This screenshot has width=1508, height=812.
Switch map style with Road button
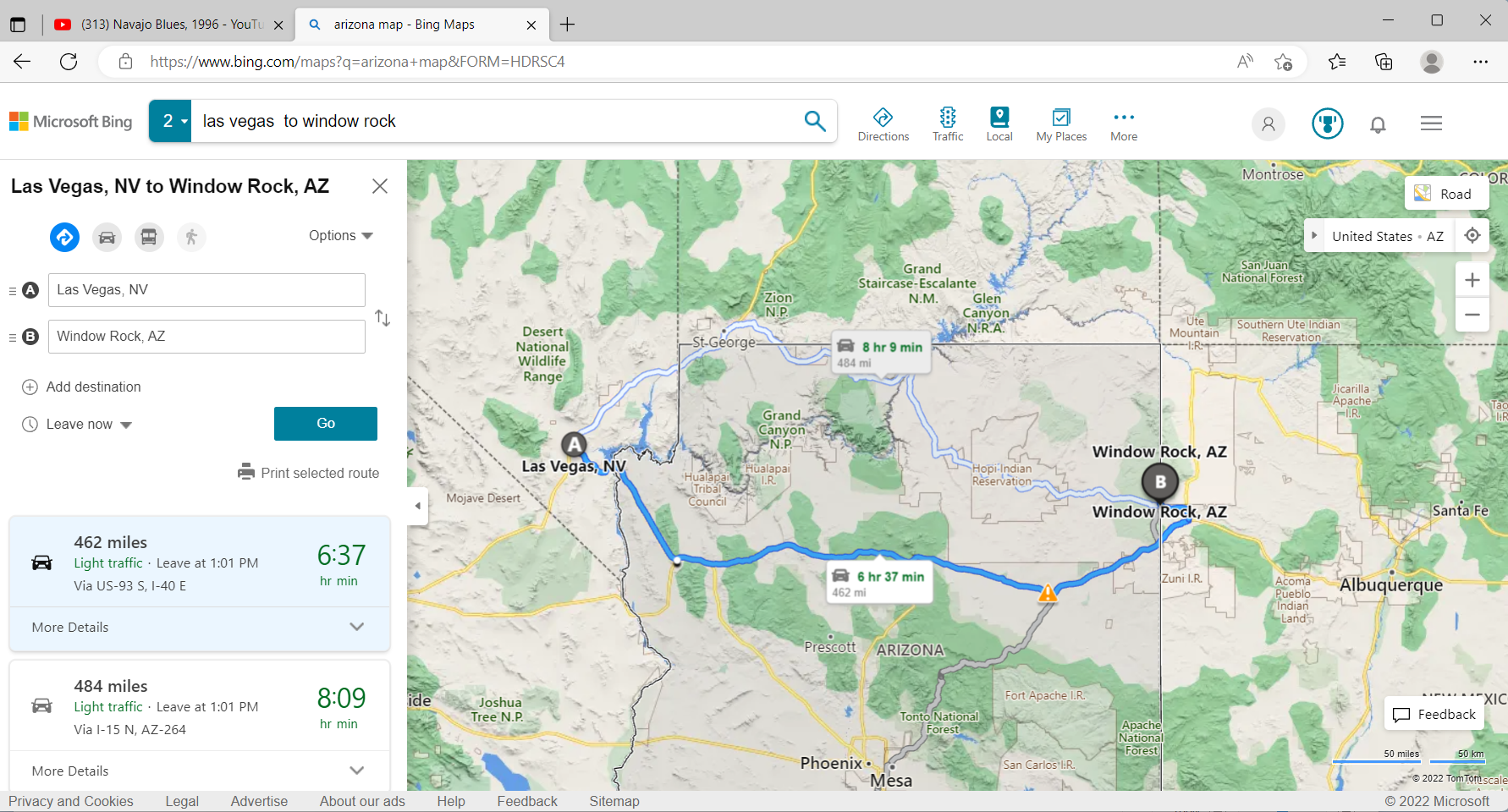[x=1444, y=194]
